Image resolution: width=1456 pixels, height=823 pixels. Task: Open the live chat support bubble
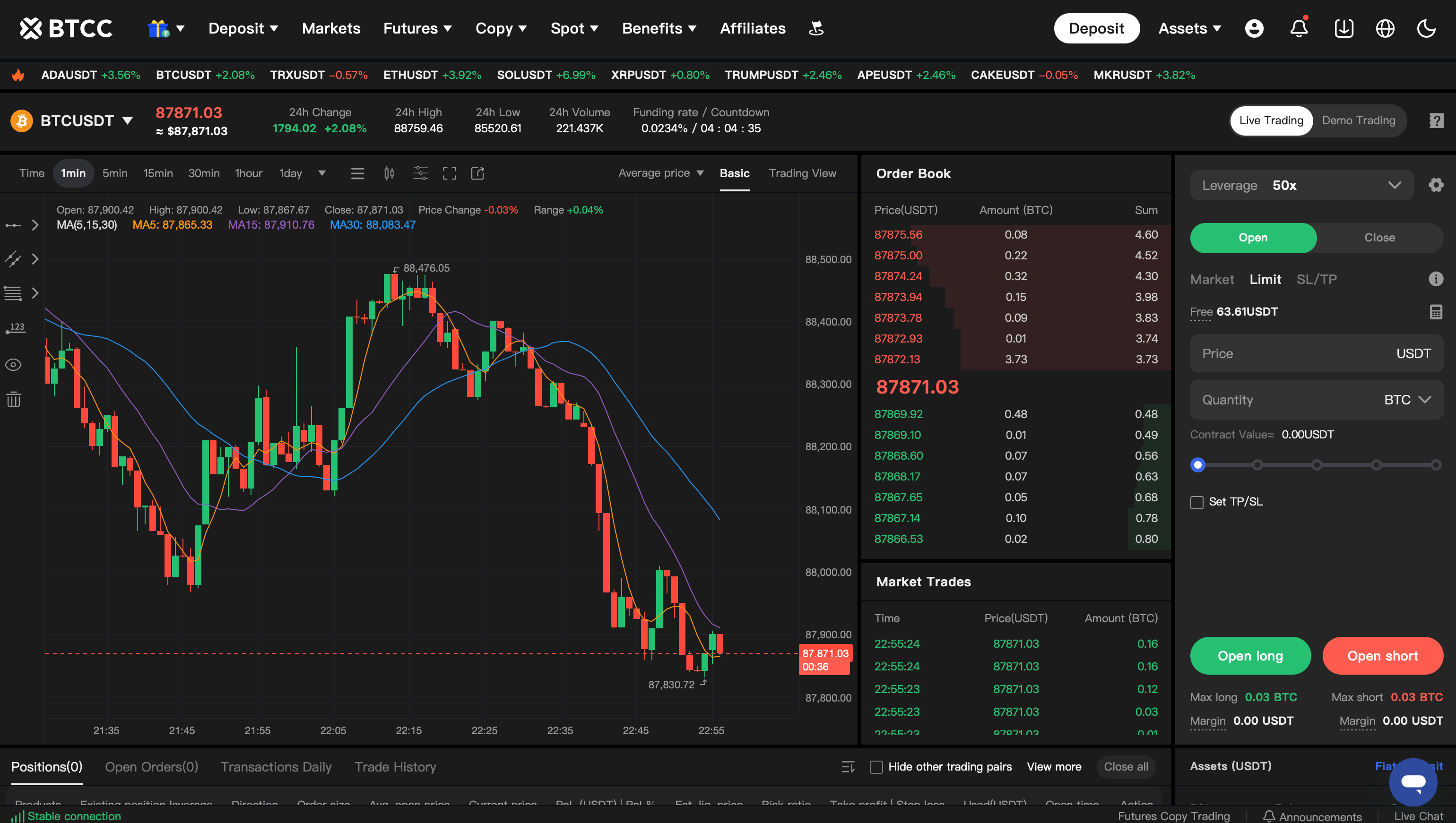[x=1413, y=782]
